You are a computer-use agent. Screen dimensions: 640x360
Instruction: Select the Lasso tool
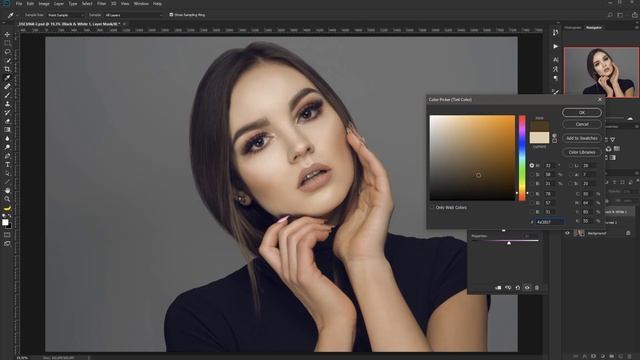(x=7, y=52)
